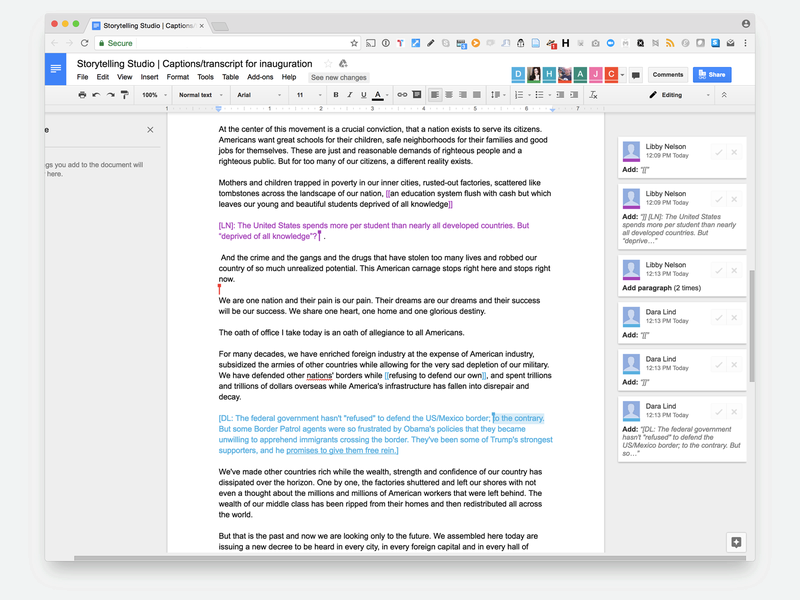Click the vertical page scrollbar
Screen dimensions: 800x600
(752, 327)
